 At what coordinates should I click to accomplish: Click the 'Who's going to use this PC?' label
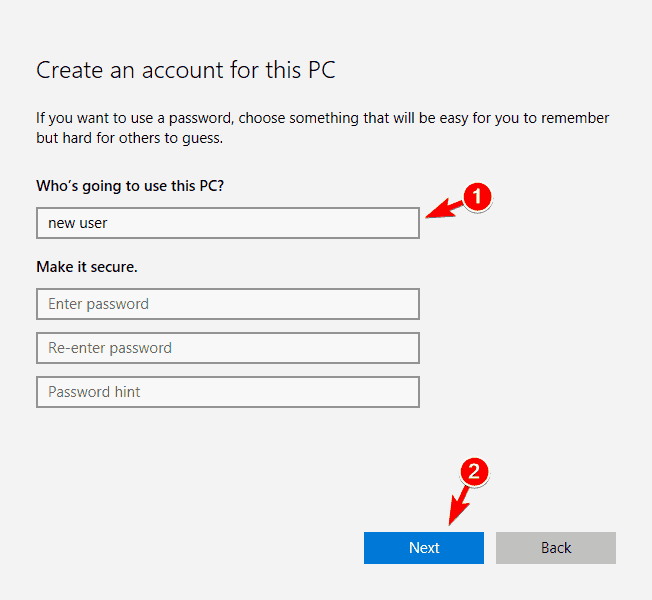click(130, 186)
